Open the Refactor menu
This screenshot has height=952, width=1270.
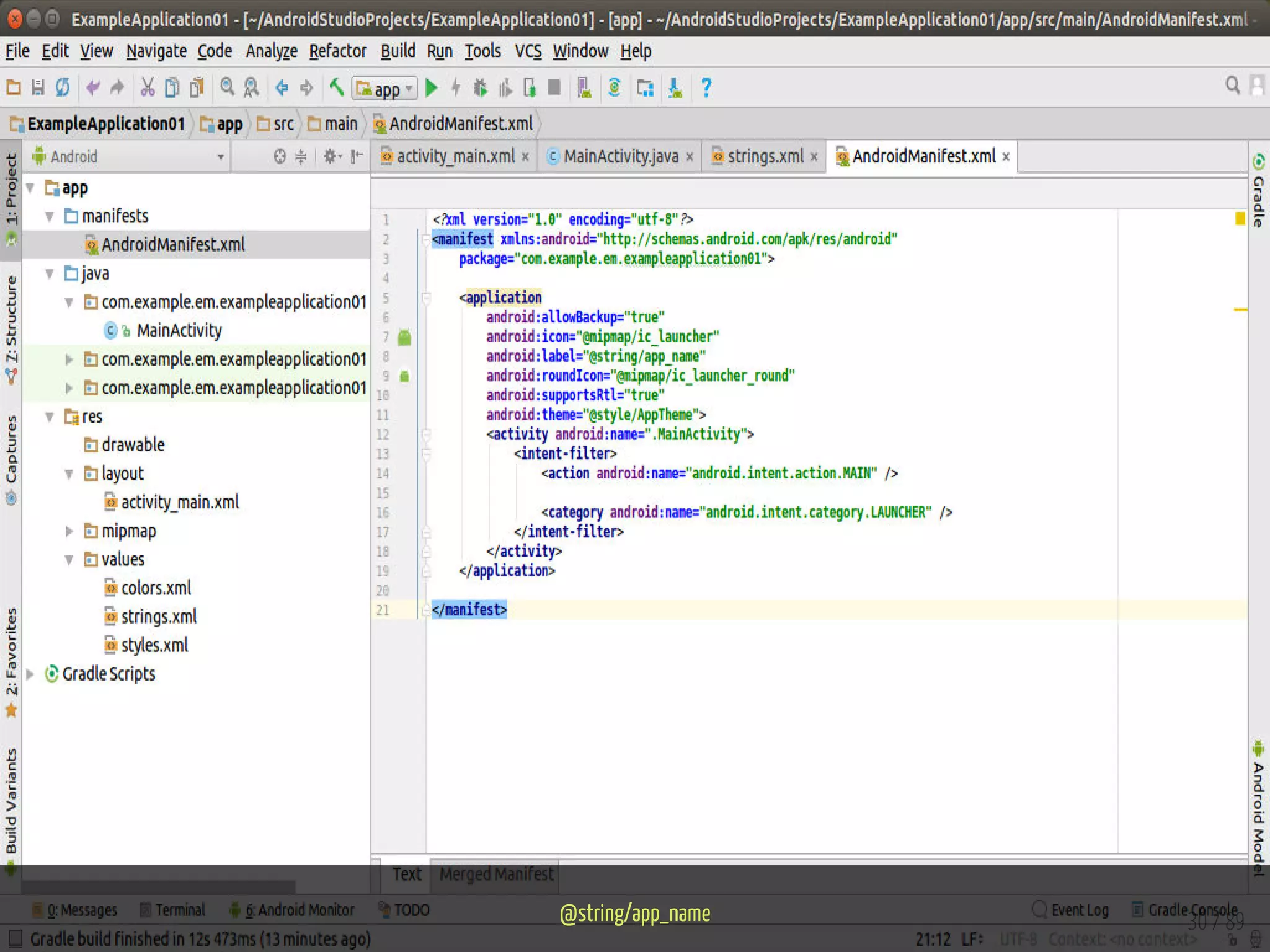point(338,51)
